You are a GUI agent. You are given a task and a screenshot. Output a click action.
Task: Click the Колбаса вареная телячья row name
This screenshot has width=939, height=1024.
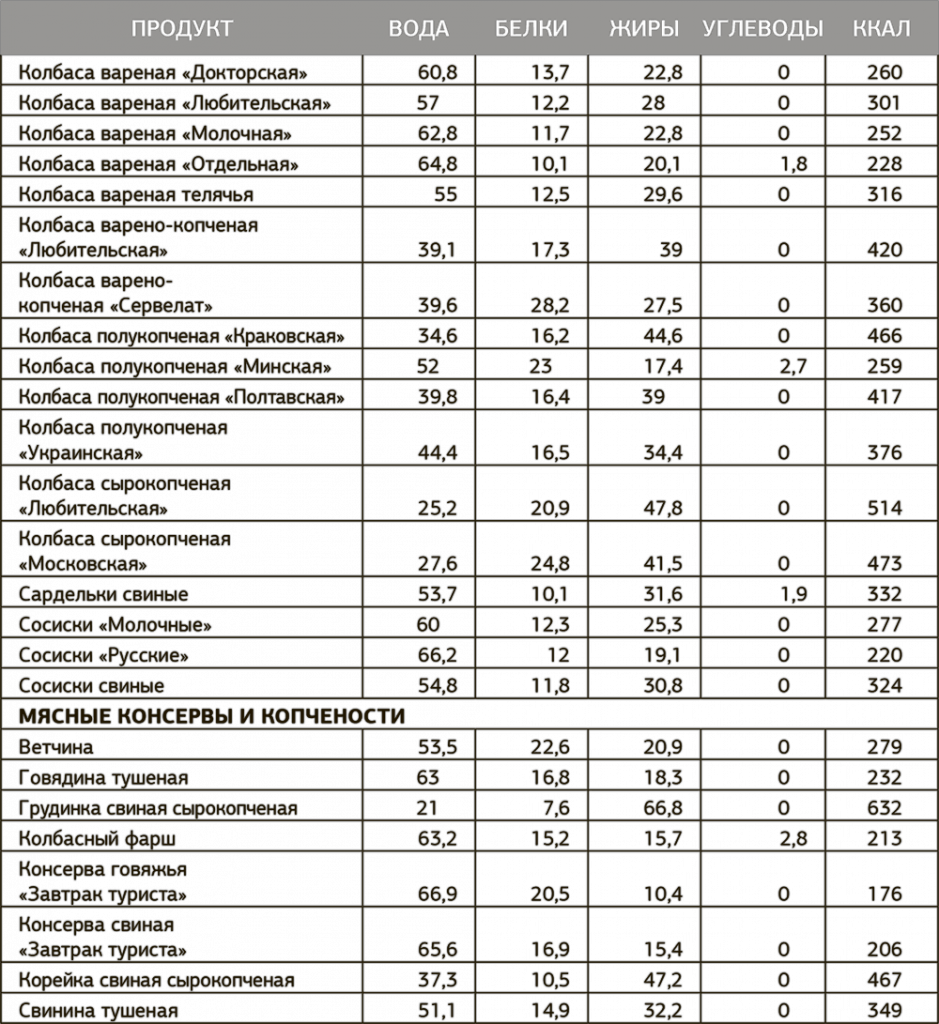[136, 195]
